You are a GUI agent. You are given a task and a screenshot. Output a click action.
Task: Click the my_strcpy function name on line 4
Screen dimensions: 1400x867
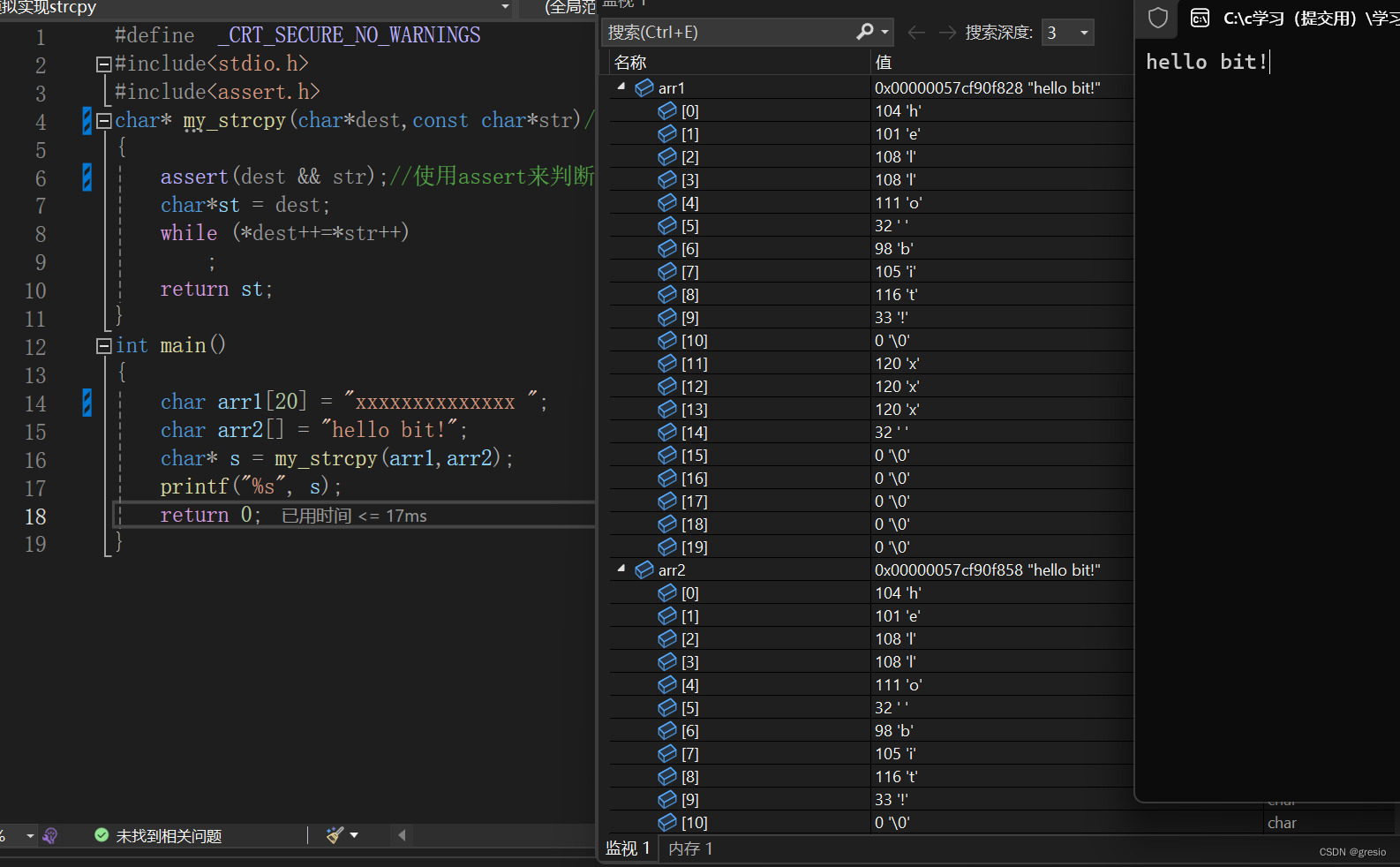235,120
